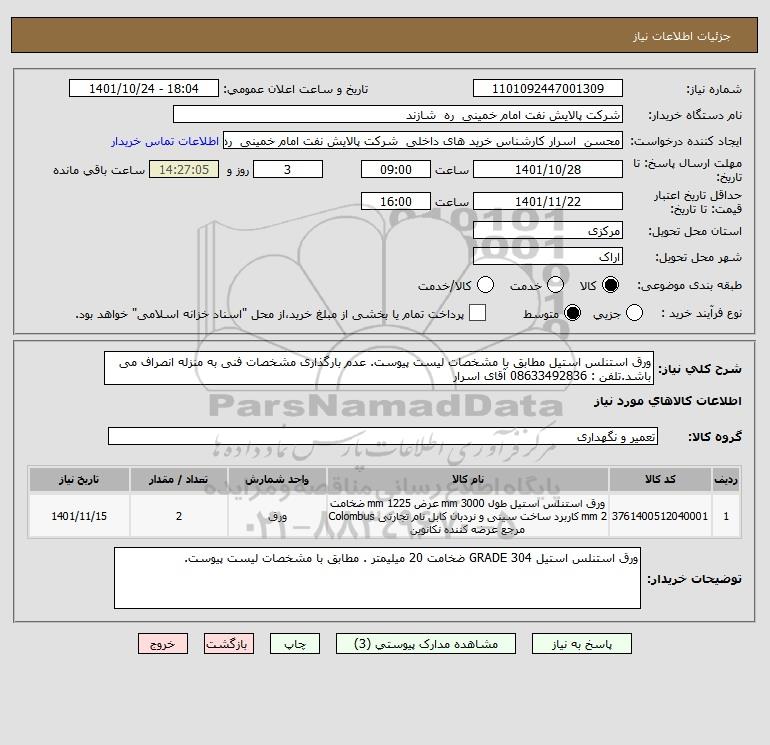This screenshot has width=770, height=745.
Task: Click the ردیف column header
Action: pyautogui.click(x=726, y=479)
